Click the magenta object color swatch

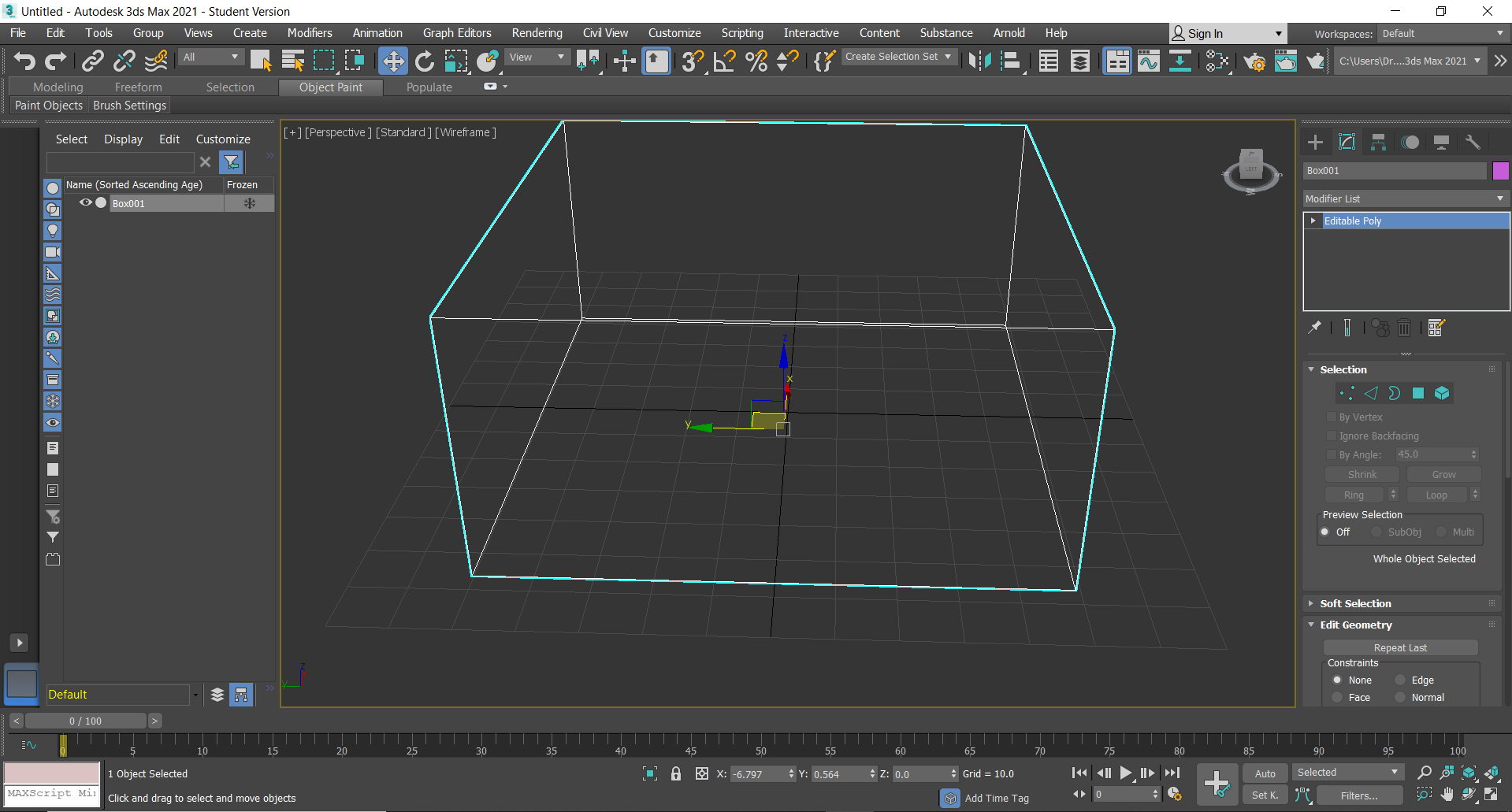(x=1500, y=171)
